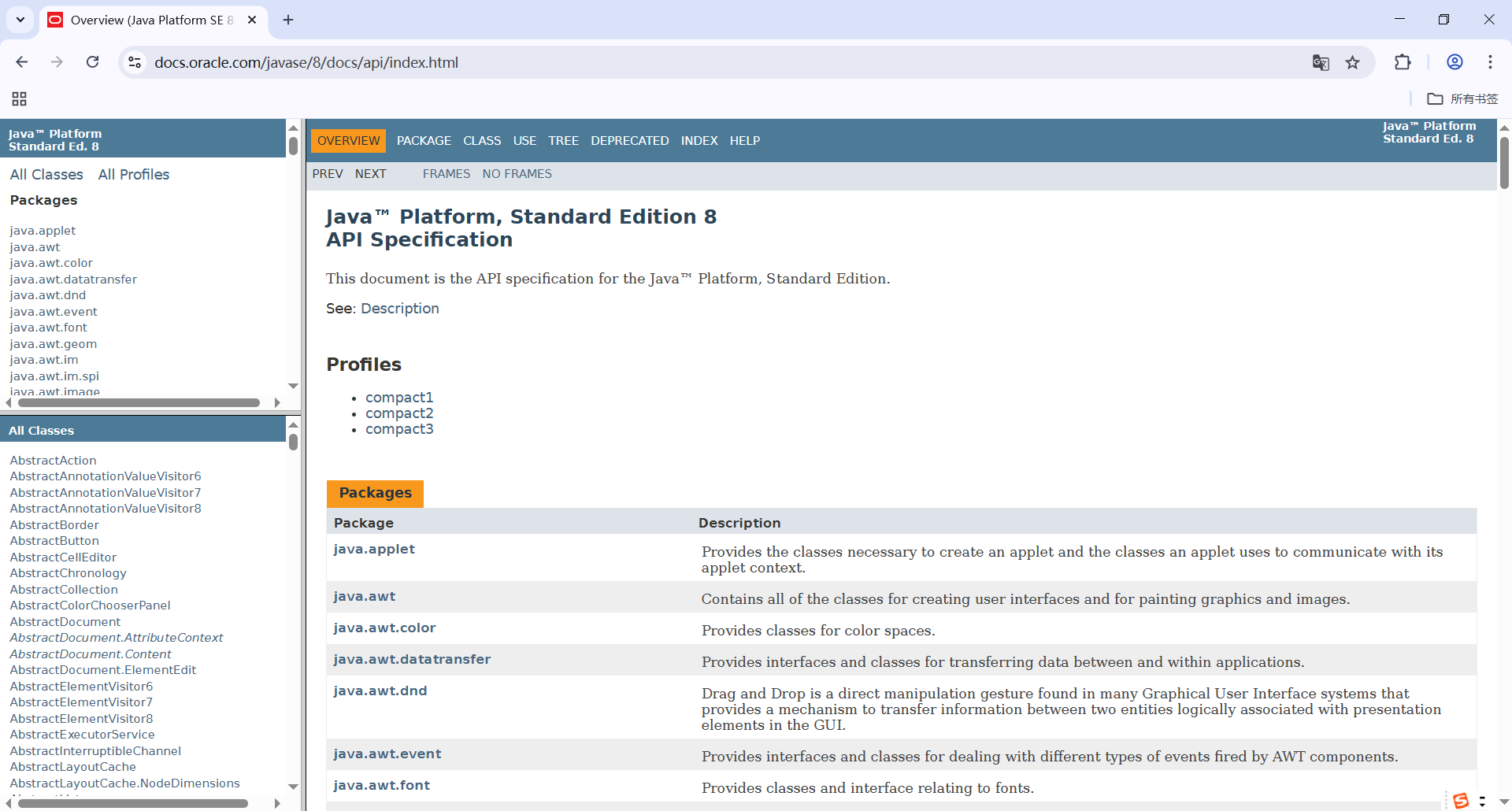Viewport: 1512px width, 811px height.
Task: Click up arrow of packages frame scrollbar
Action: tap(293, 128)
